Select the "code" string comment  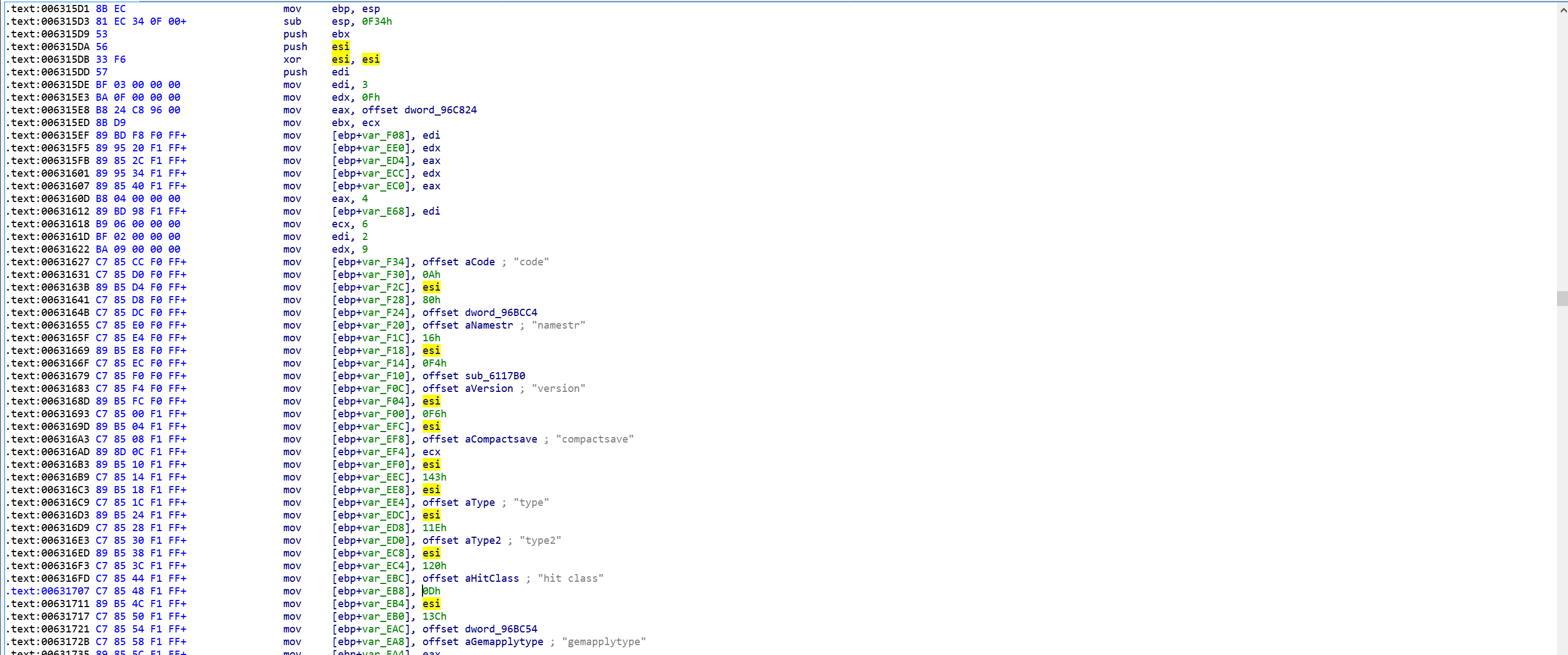click(531, 262)
